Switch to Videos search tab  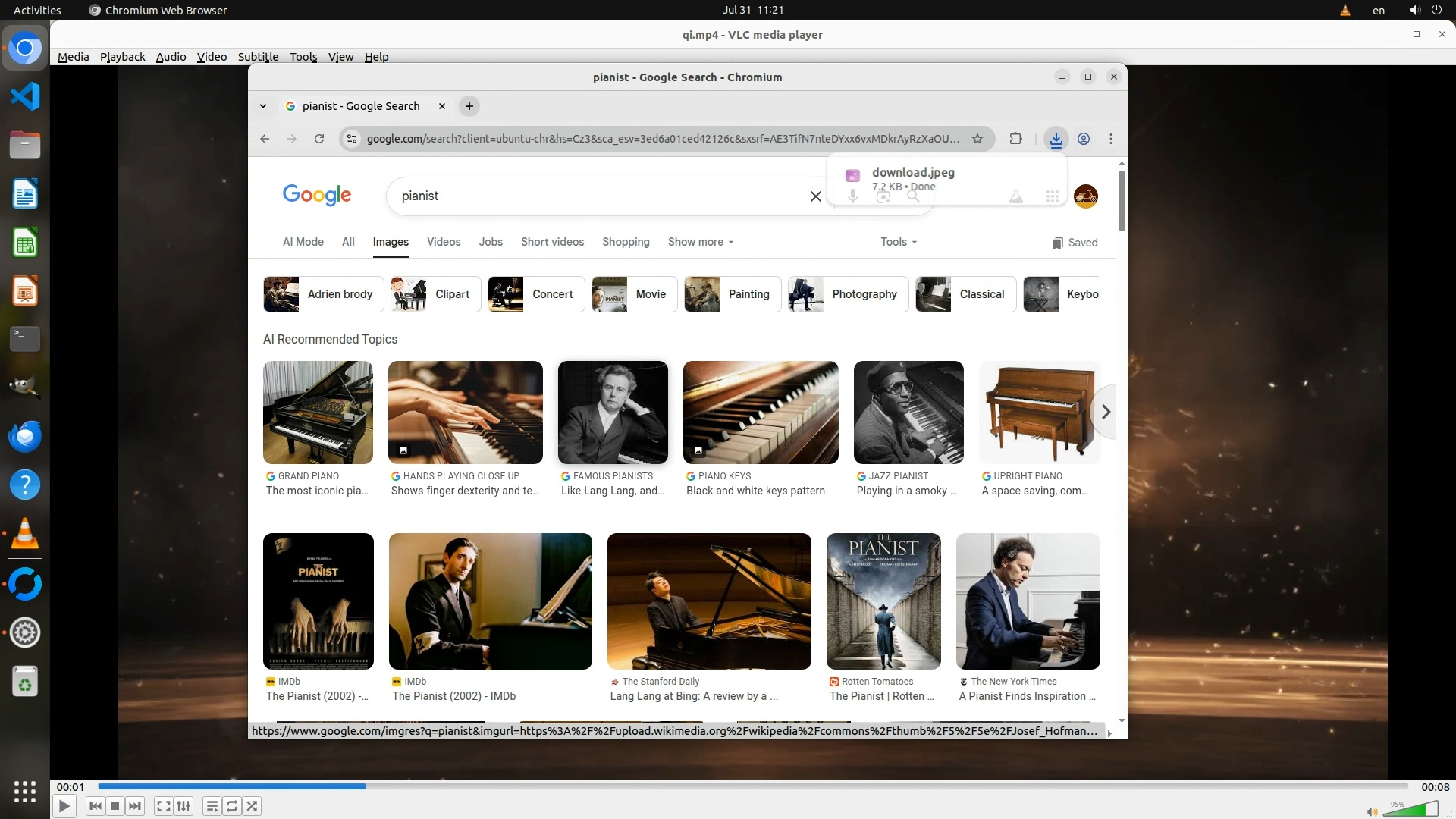(x=444, y=242)
